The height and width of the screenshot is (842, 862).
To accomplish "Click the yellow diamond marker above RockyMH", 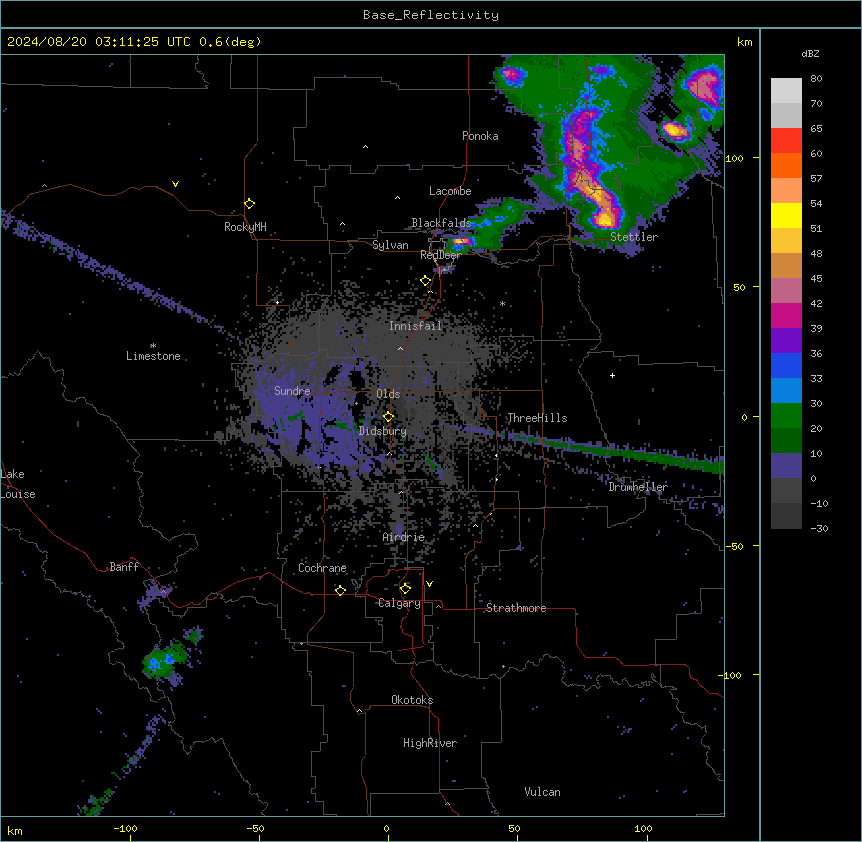I will [x=250, y=204].
